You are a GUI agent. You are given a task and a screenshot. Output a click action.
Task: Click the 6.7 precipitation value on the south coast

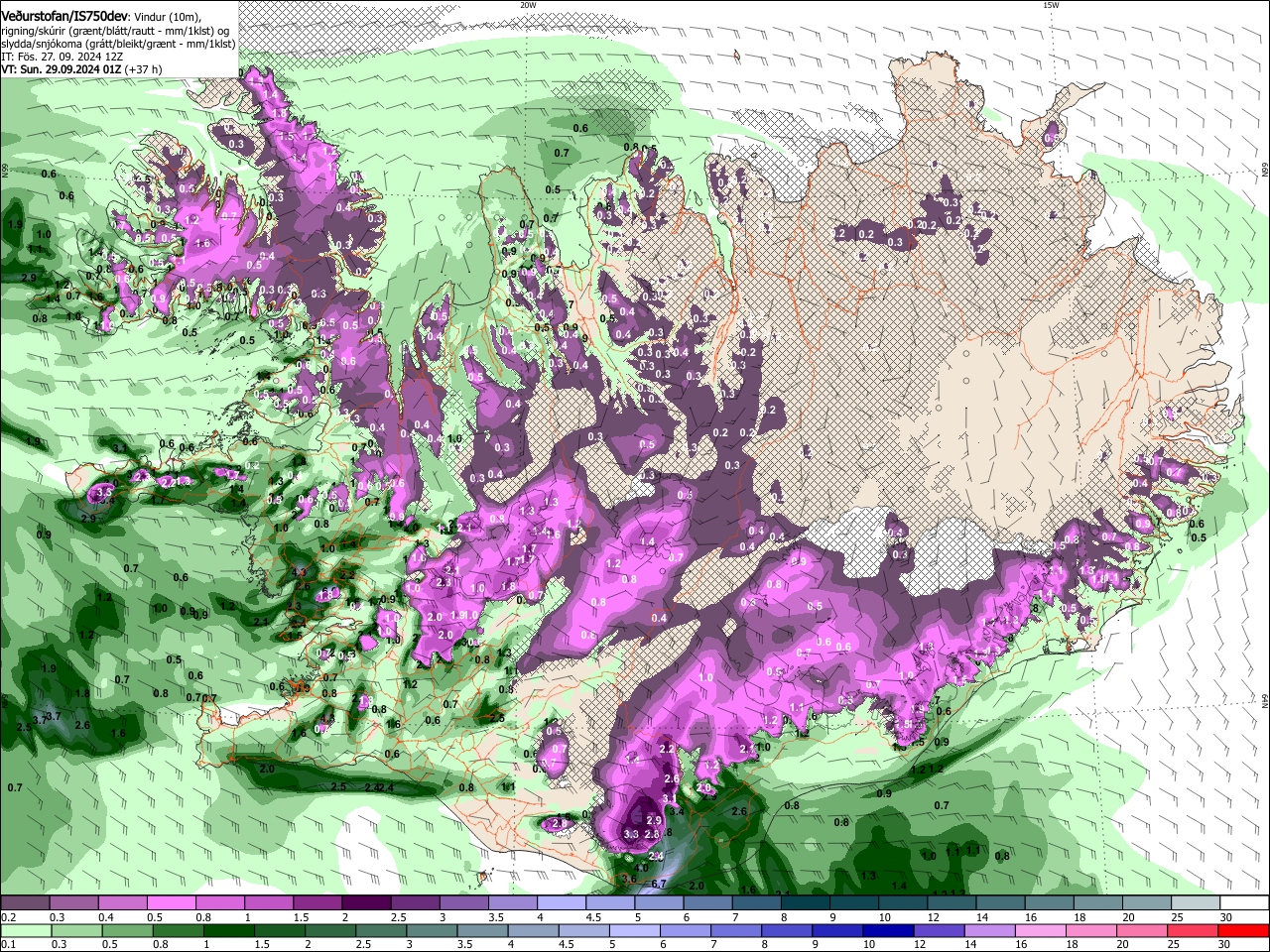(x=657, y=884)
